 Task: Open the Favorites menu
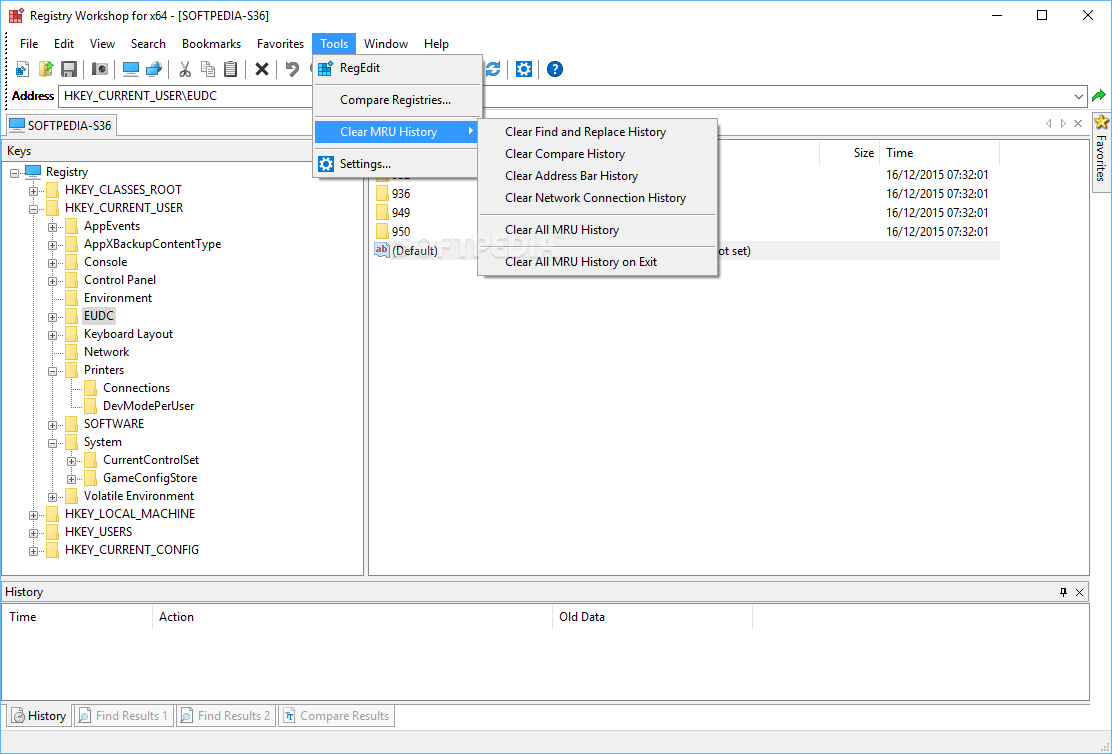(280, 44)
